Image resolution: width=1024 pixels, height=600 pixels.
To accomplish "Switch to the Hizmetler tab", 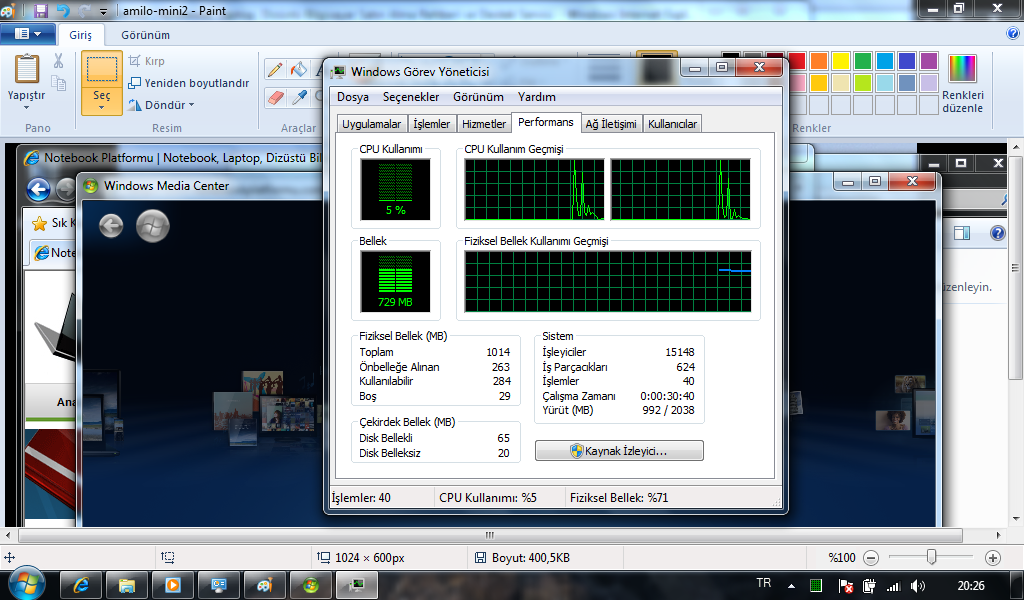I will point(484,124).
